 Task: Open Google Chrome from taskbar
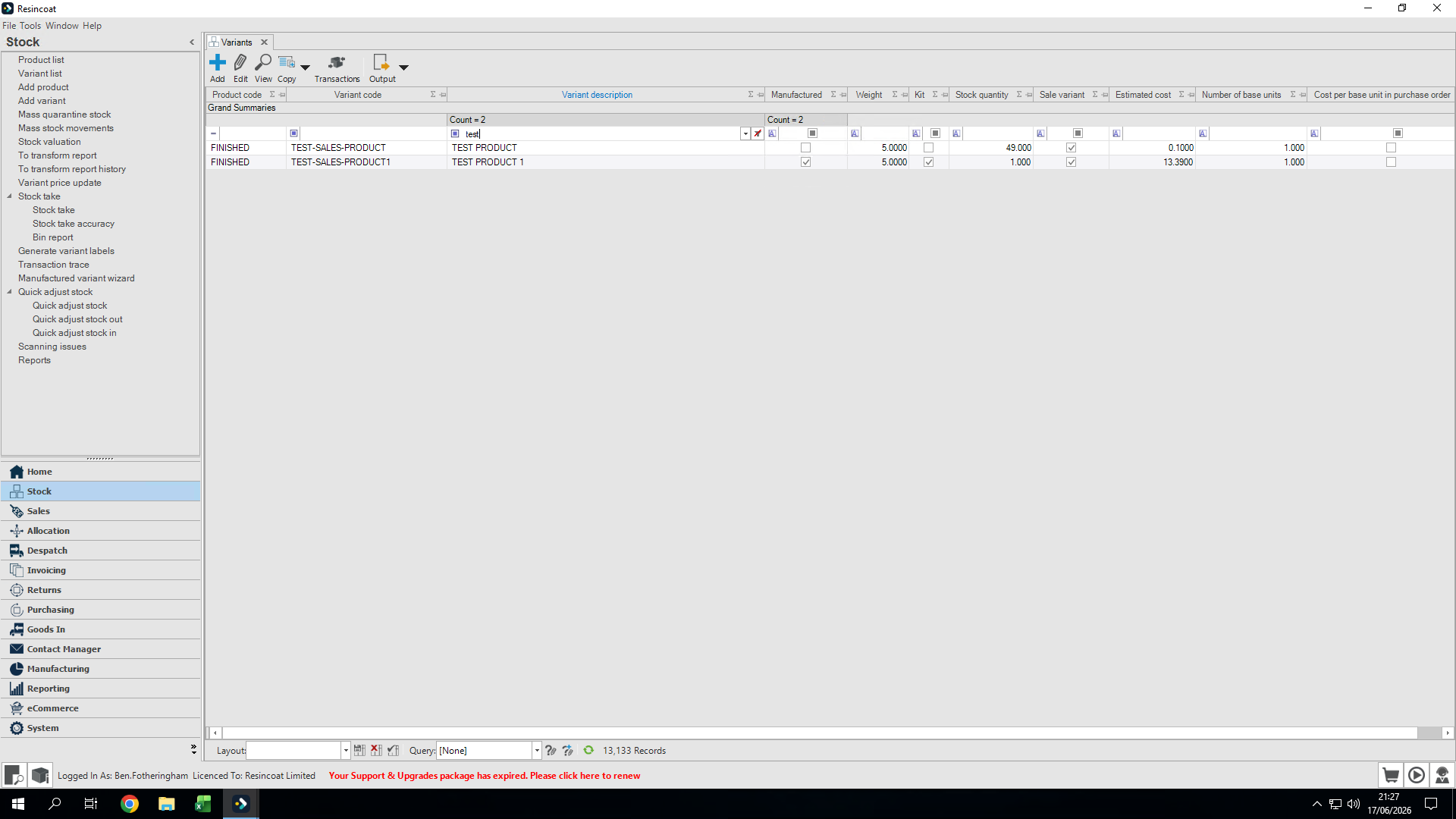[x=130, y=804]
